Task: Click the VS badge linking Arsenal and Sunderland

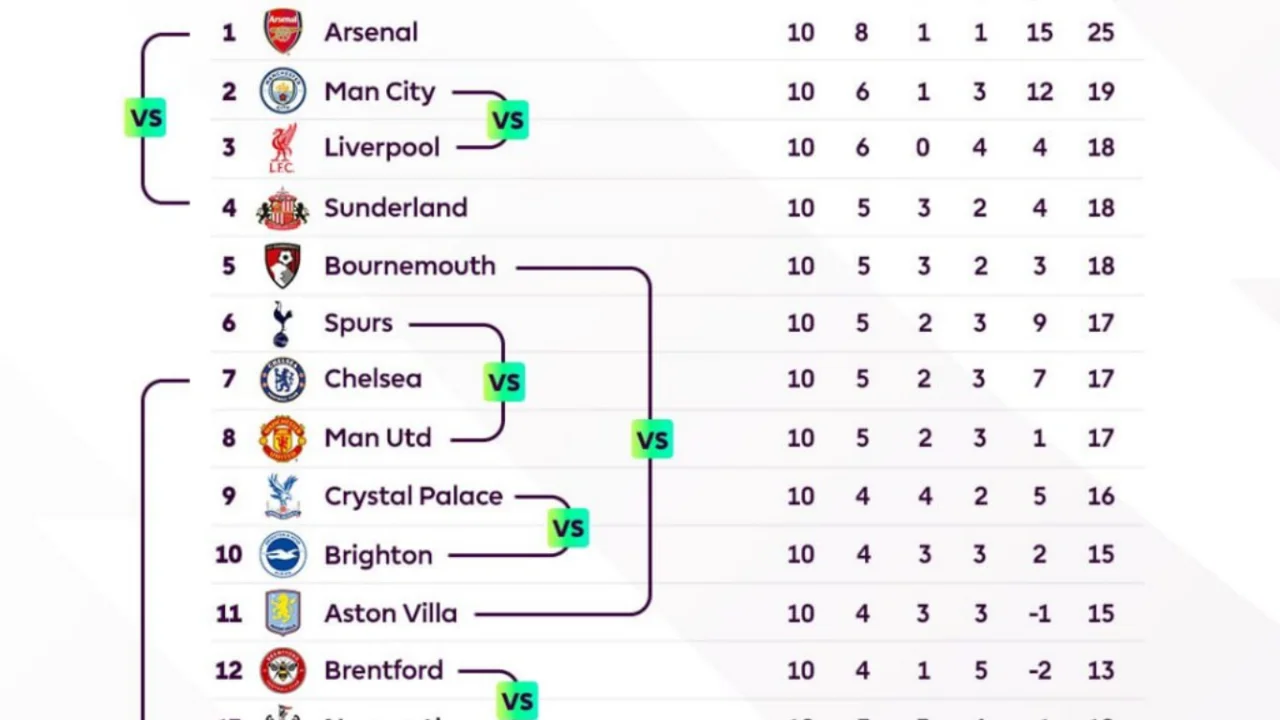Action: [x=145, y=118]
